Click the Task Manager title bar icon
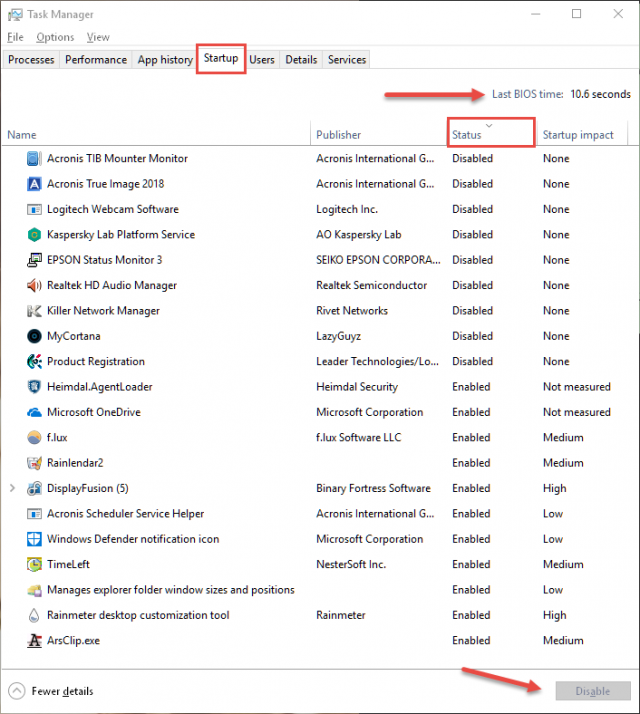Screen dimensions: 640x714 [x=15, y=15]
